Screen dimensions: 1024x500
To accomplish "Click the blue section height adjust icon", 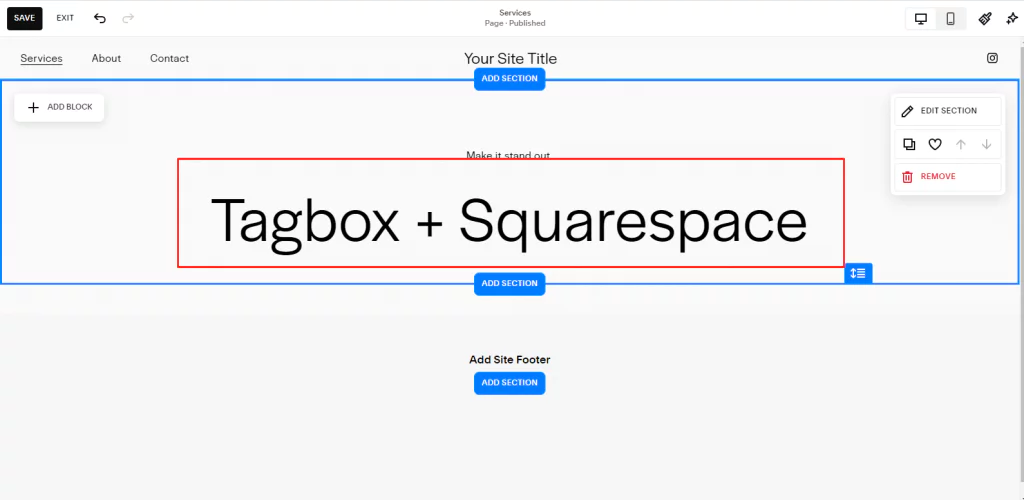I will click(858, 273).
